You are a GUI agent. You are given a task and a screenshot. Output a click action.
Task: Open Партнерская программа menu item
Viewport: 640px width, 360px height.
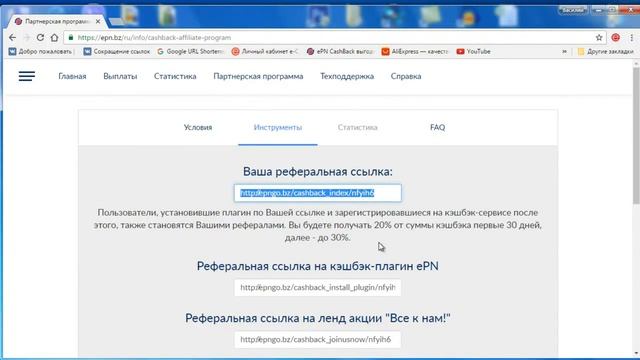[258, 76]
